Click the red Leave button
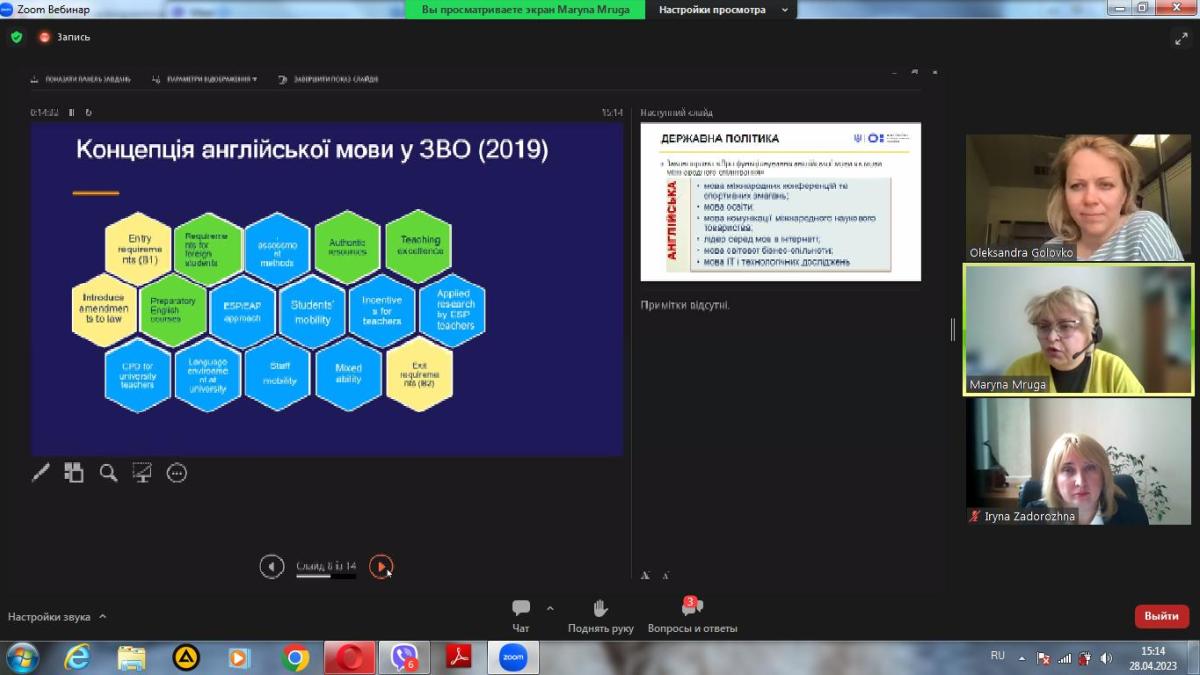Image resolution: width=1200 pixels, height=675 pixels. coord(1161,616)
